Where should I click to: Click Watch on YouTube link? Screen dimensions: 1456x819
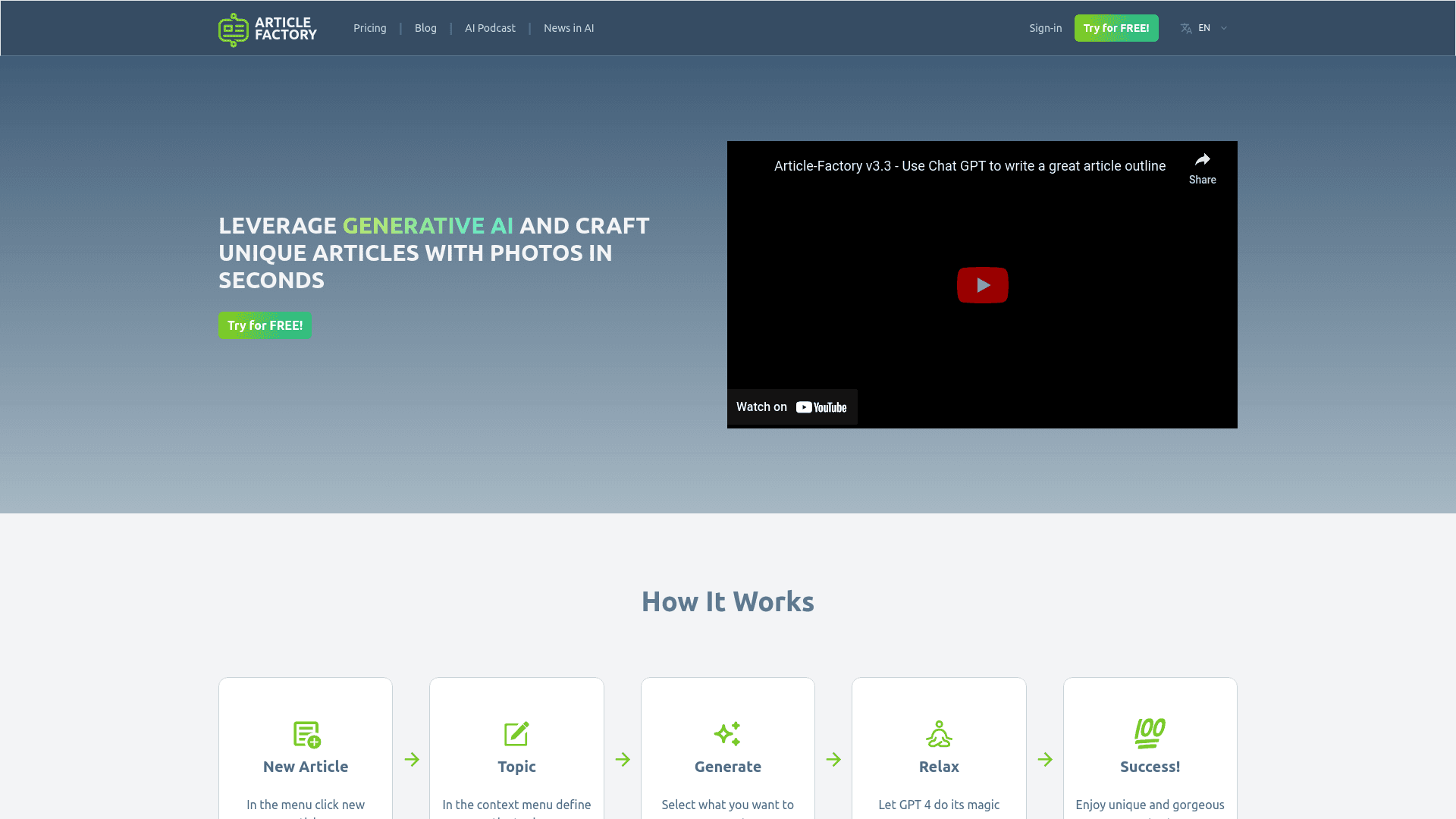pos(792,407)
